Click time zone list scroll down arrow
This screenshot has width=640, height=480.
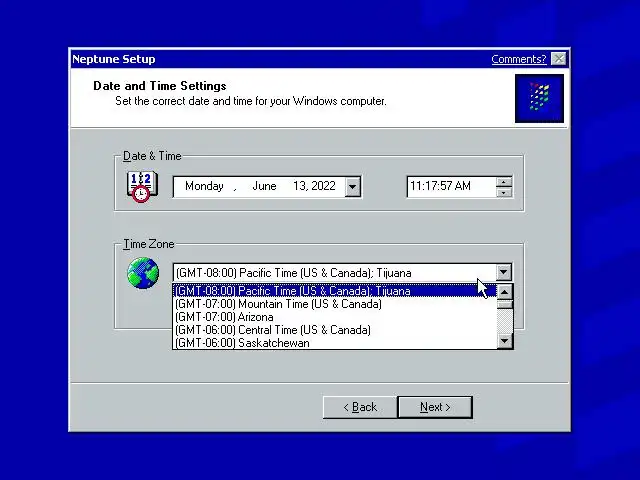(x=505, y=341)
